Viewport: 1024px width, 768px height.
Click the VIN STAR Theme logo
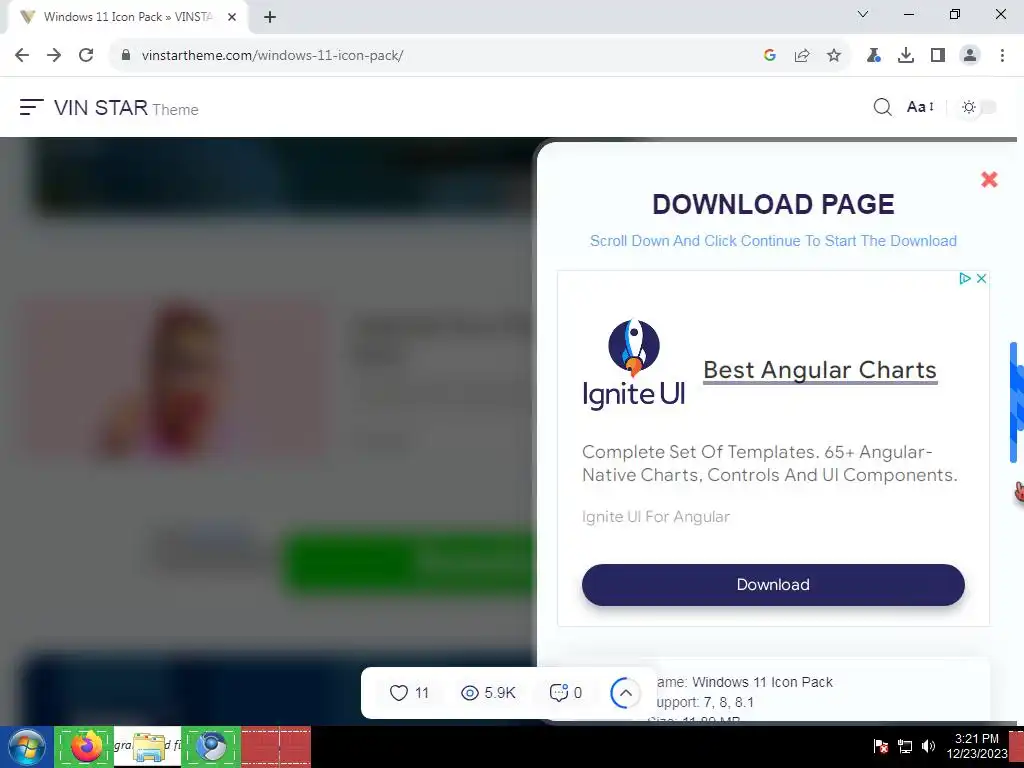point(126,108)
